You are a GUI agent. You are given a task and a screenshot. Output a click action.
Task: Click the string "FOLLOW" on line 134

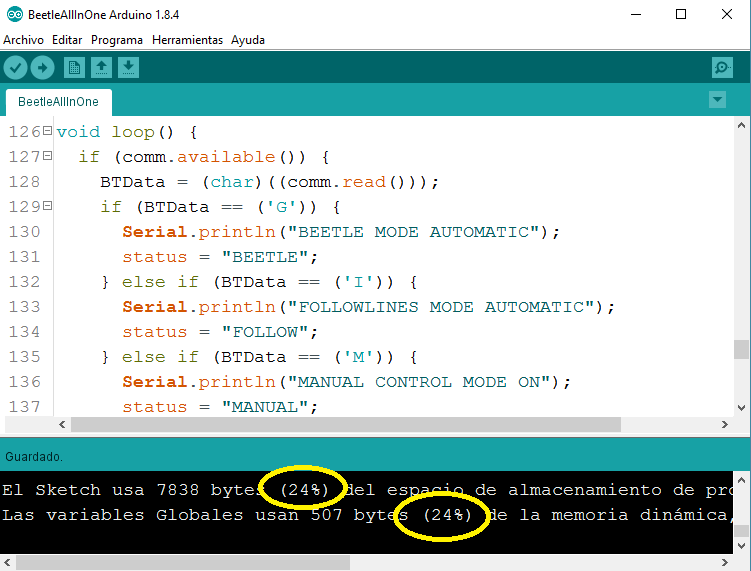click(265, 332)
